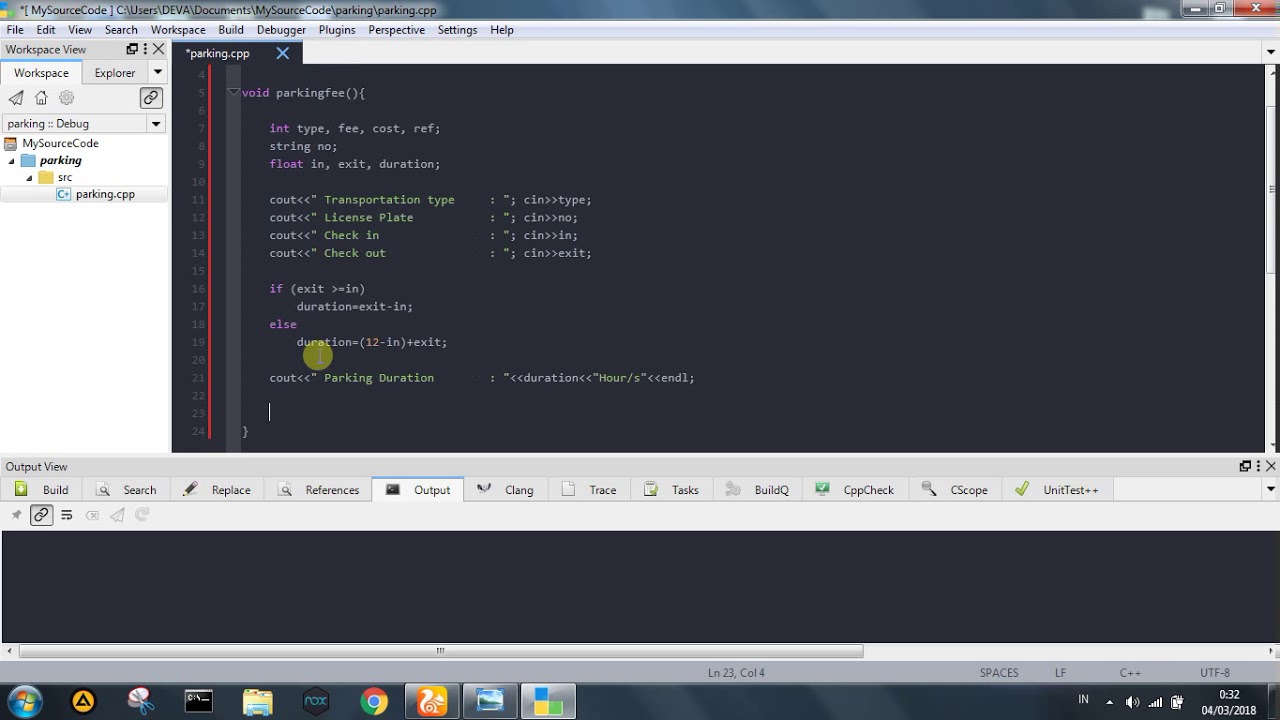Open the CScope output tab
The height and width of the screenshot is (720, 1280).
tap(956, 490)
